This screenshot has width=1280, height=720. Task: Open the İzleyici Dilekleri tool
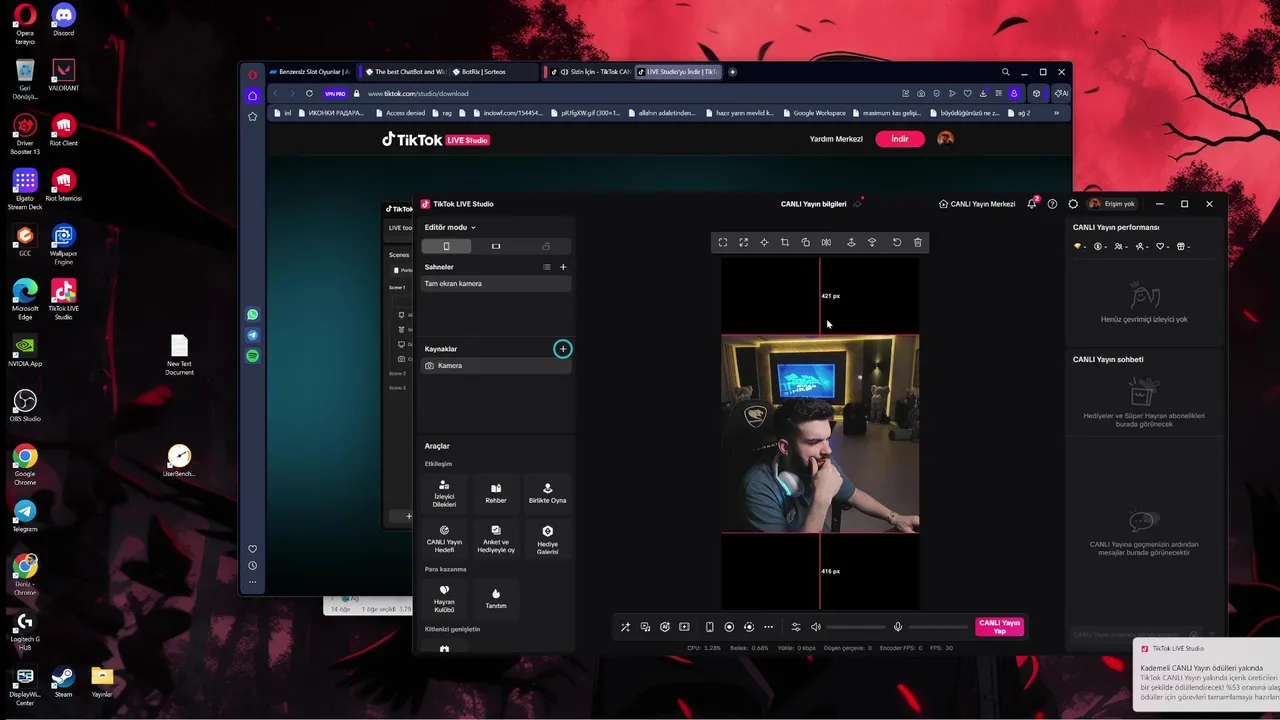pos(444,493)
